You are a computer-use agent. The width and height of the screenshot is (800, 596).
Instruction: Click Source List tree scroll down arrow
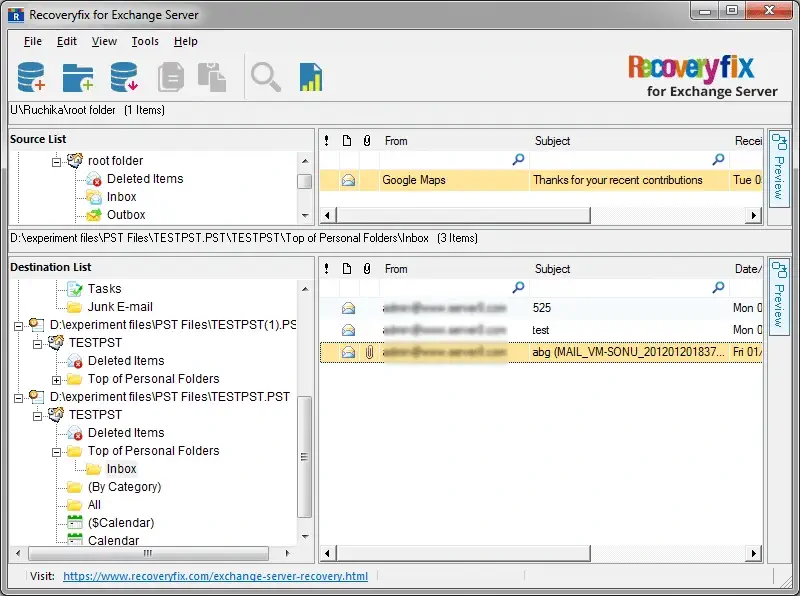pyautogui.click(x=305, y=216)
